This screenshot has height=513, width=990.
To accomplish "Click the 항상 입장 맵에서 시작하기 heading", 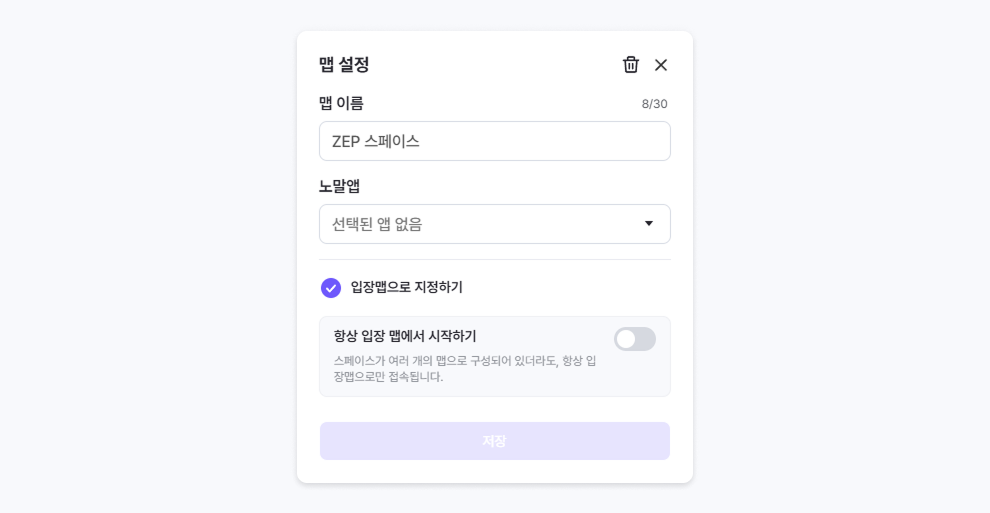I will tap(405, 336).
